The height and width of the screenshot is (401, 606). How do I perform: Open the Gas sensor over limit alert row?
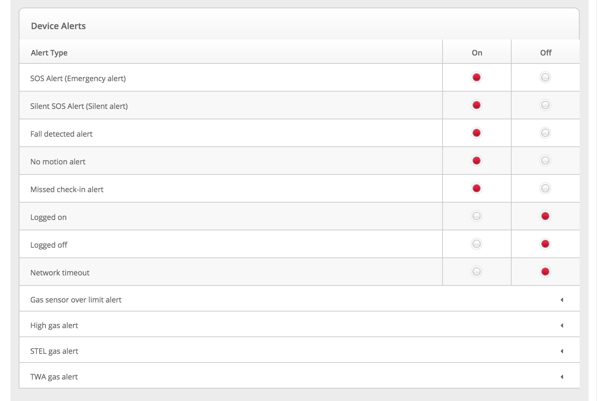pyautogui.click(x=300, y=299)
